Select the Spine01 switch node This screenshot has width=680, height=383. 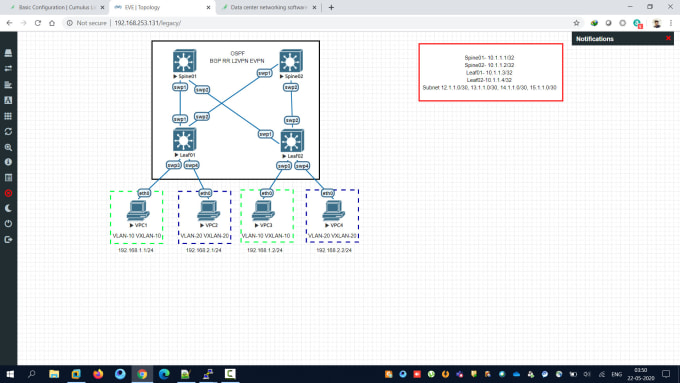point(184,61)
